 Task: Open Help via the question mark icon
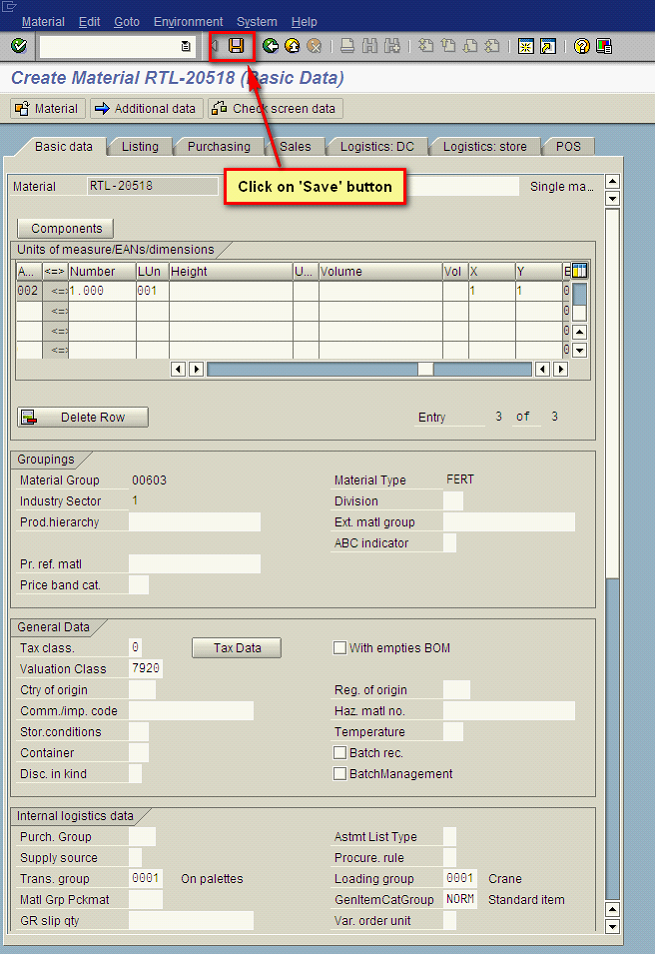pyautogui.click(x=582, y=46)
